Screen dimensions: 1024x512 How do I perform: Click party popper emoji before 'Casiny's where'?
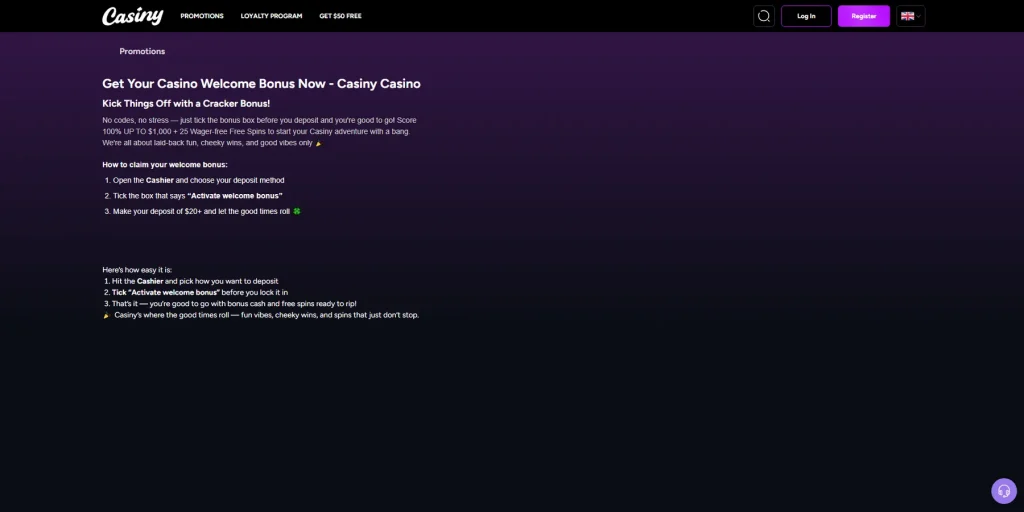click(x=107, y=316)
